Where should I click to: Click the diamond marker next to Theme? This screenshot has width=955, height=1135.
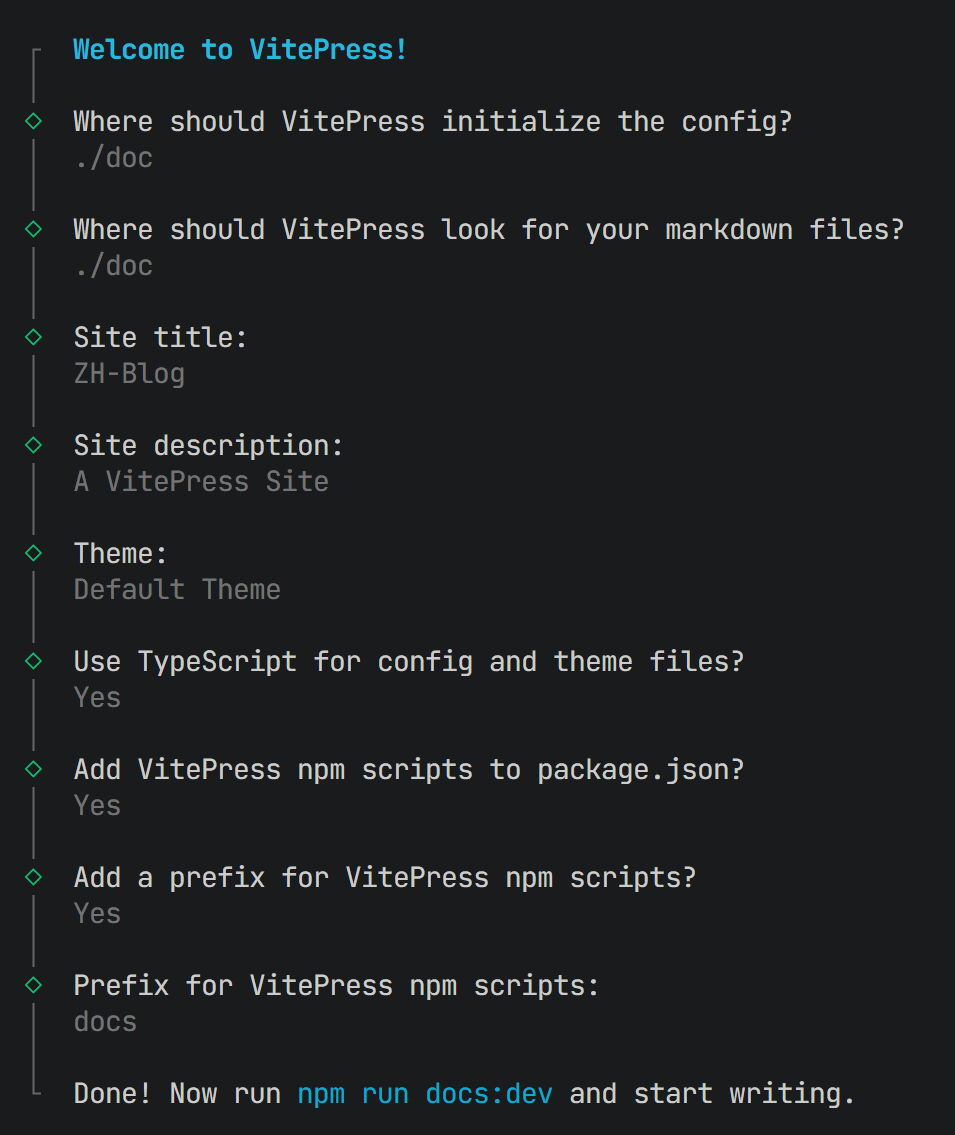pos(33,553)
